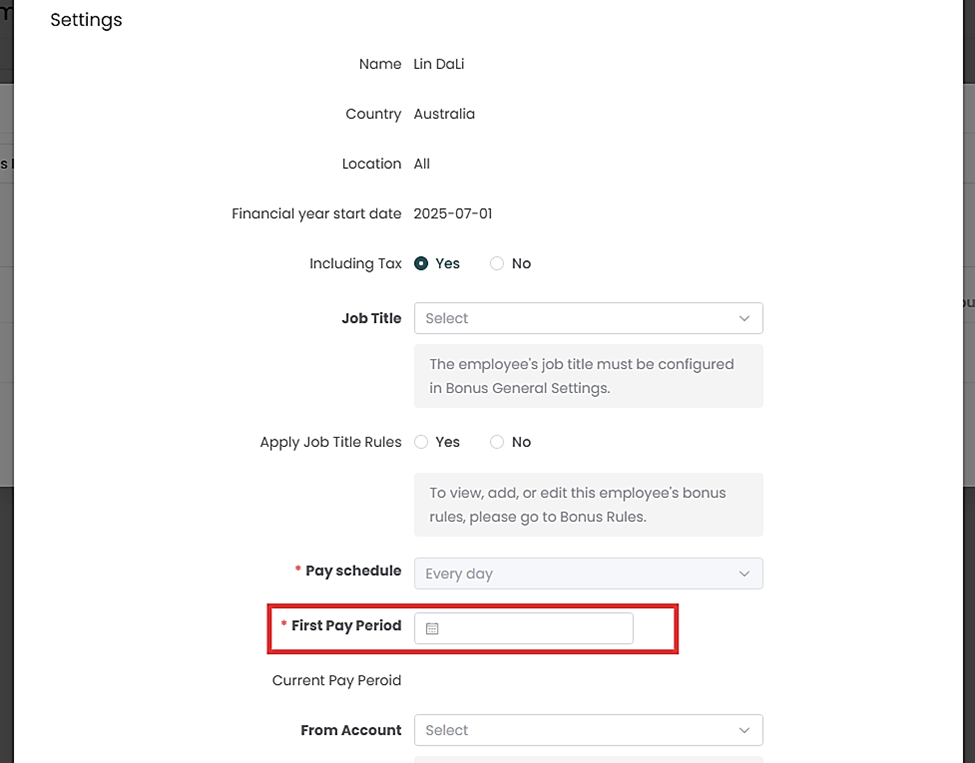Click the calendar icon in First Pay Period
Viewport: 975px width, 763px height.
pyautogui.click(x=432, y=629)
